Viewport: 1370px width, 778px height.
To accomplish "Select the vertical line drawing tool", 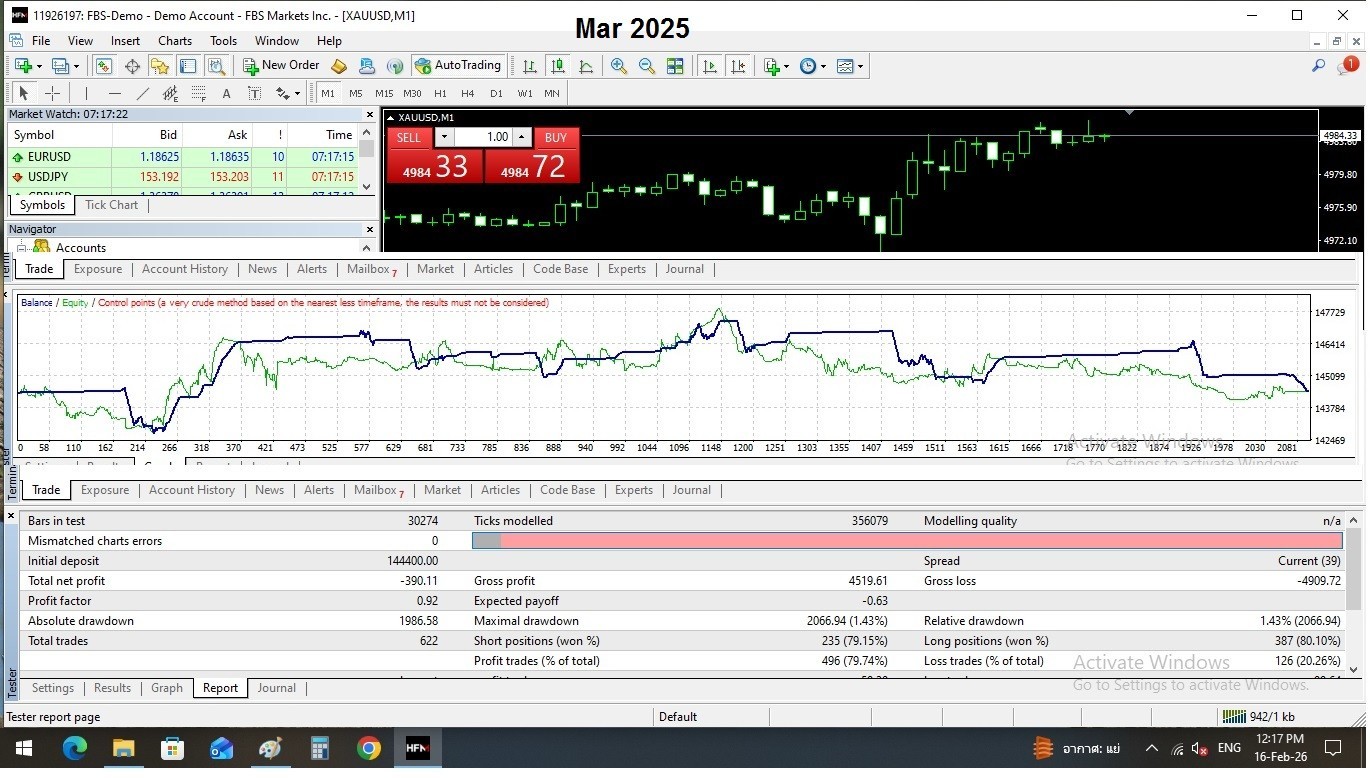I will (x=86, y=93).
